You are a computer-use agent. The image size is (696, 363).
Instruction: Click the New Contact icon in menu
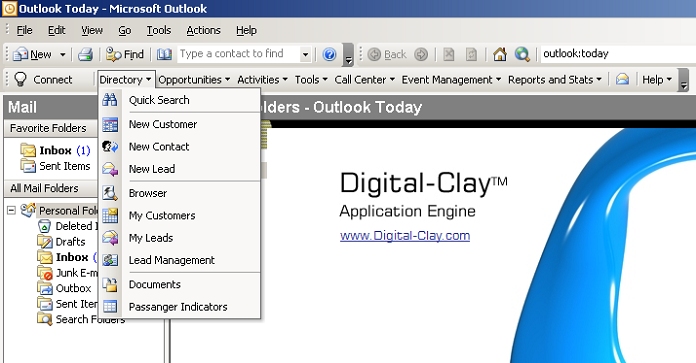point(110,147)
